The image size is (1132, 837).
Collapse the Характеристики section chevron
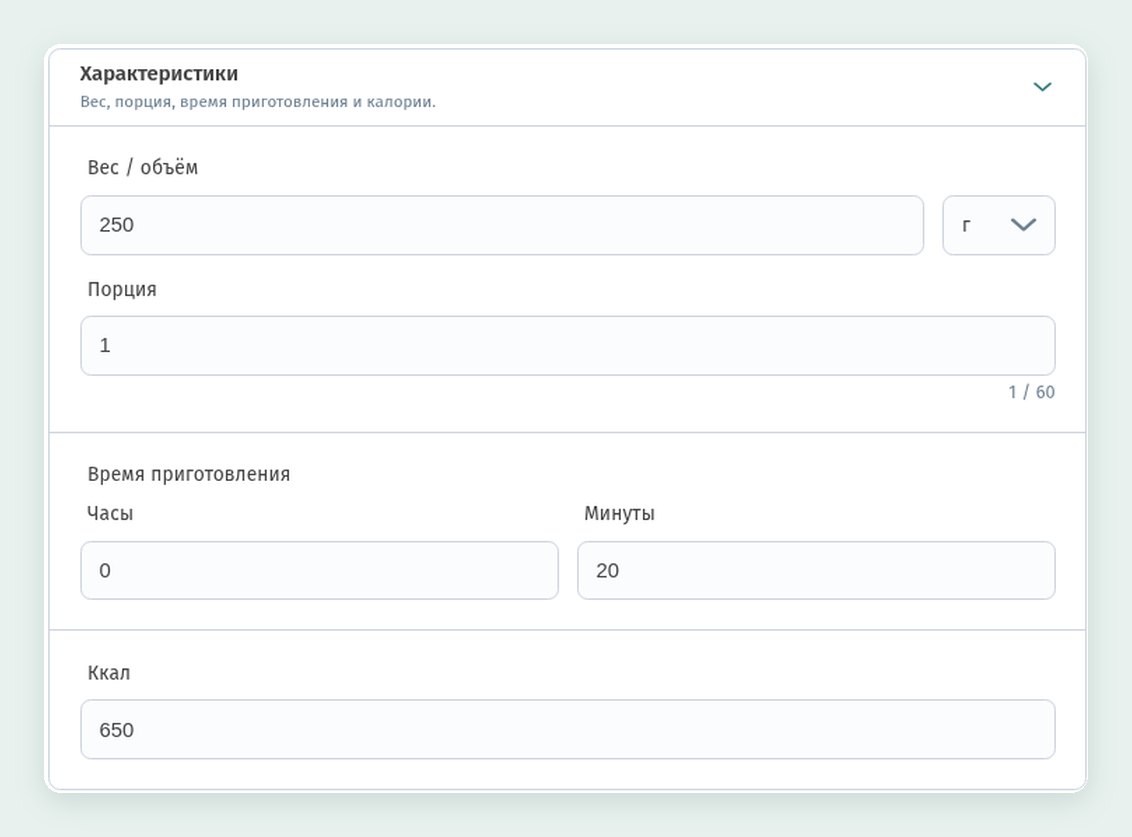pyautogui.click(x=1042, y=87)
